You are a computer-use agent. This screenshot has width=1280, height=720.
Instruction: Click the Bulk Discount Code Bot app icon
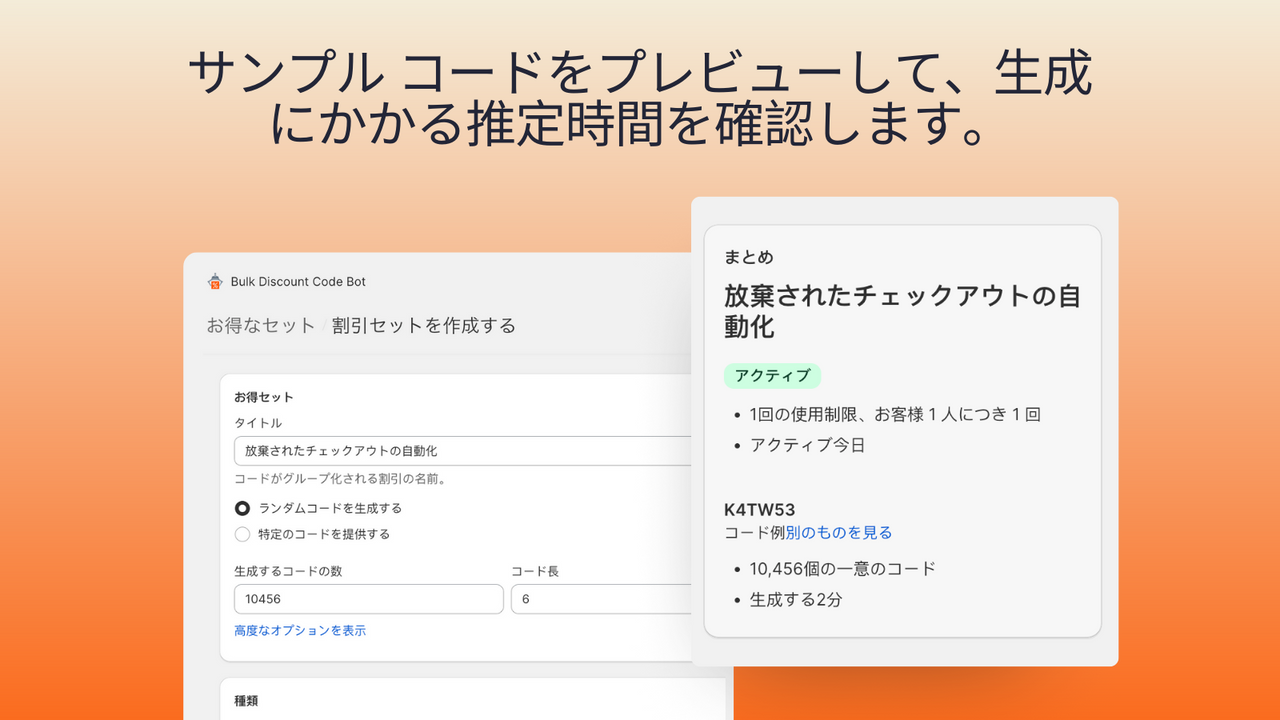pyautogui.click(x=214, y=282)
